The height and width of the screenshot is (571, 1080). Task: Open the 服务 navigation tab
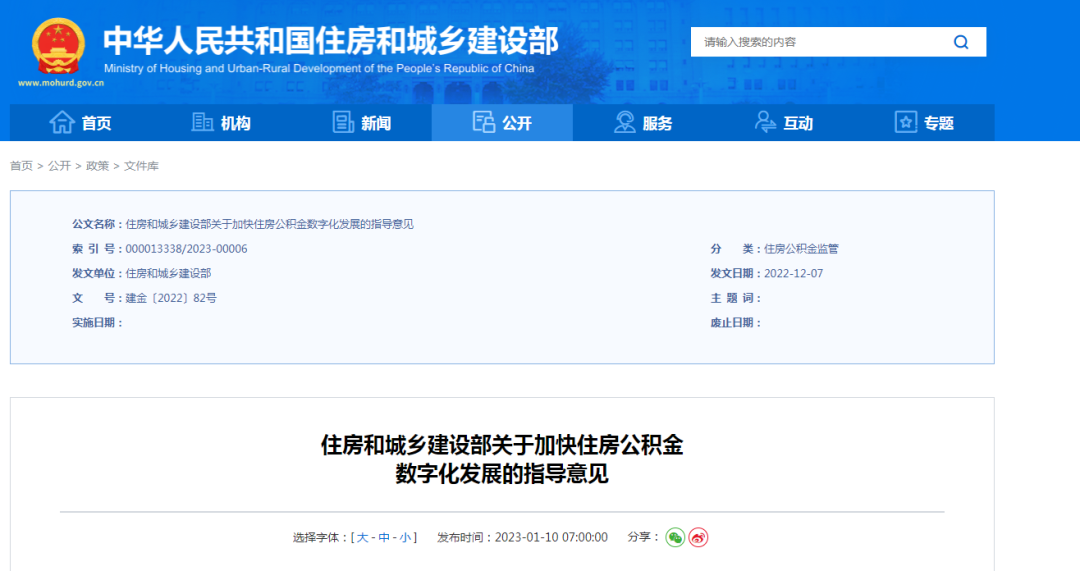[643, 123]
